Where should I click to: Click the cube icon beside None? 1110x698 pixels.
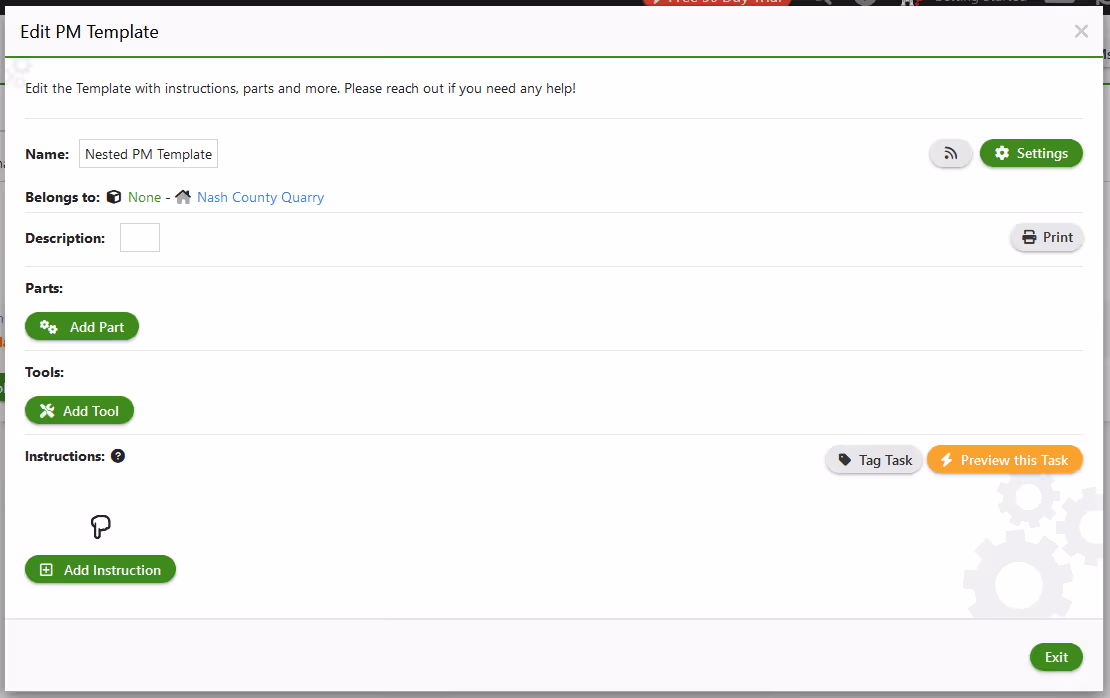click(x=114, y=197)
